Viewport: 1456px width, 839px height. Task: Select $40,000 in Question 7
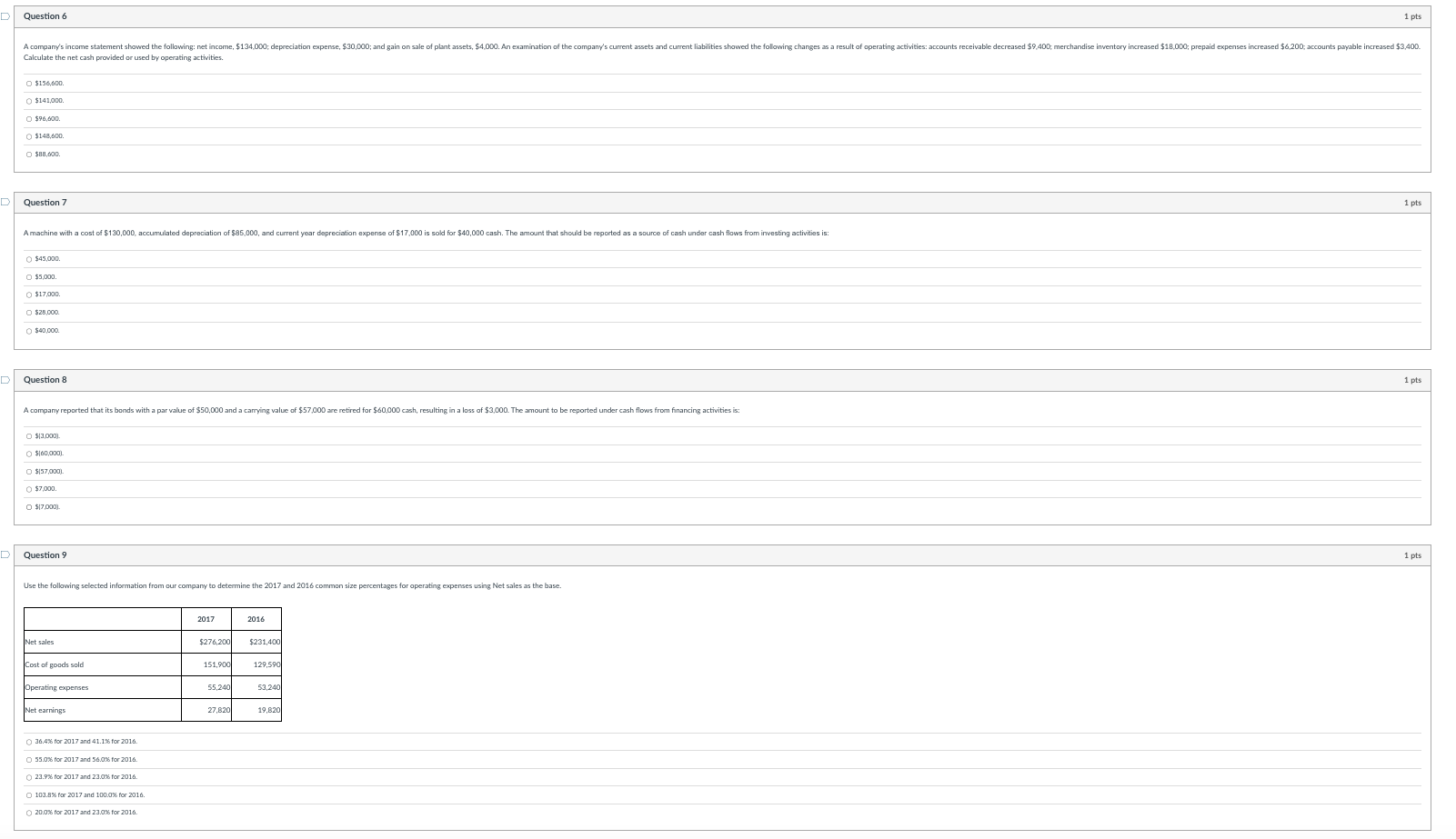(29, 330)
